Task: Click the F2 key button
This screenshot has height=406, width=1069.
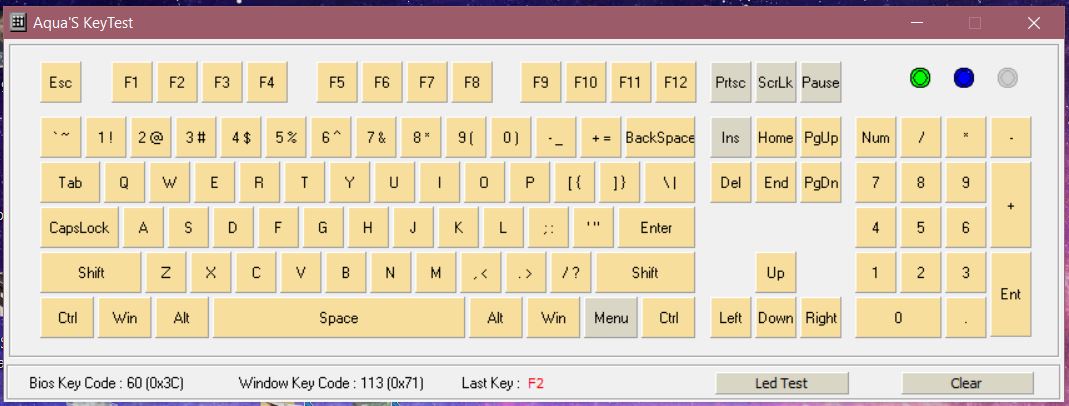Action: click(177, 82)
